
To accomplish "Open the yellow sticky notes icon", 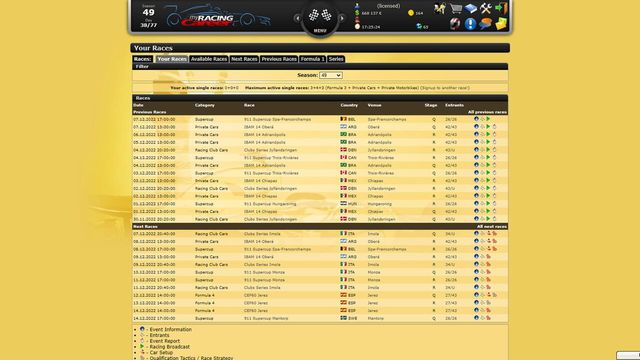I will coord(501,24).
